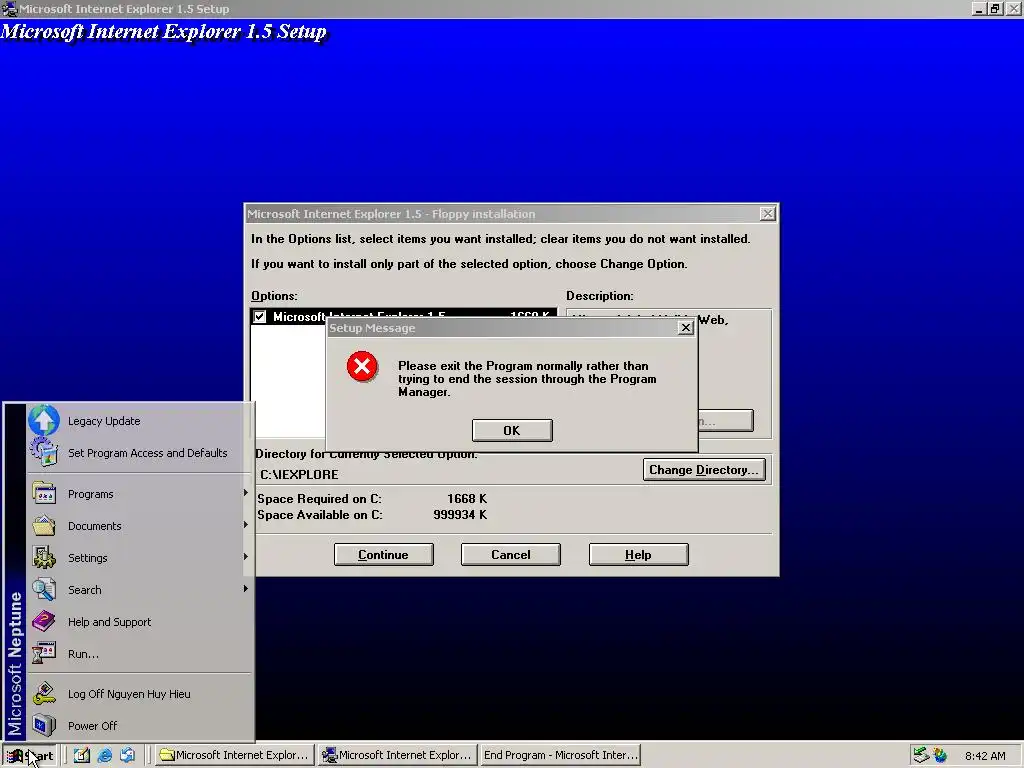
Task: Click the colorful MSN tray icon
Action: click(x=940, y=755)
